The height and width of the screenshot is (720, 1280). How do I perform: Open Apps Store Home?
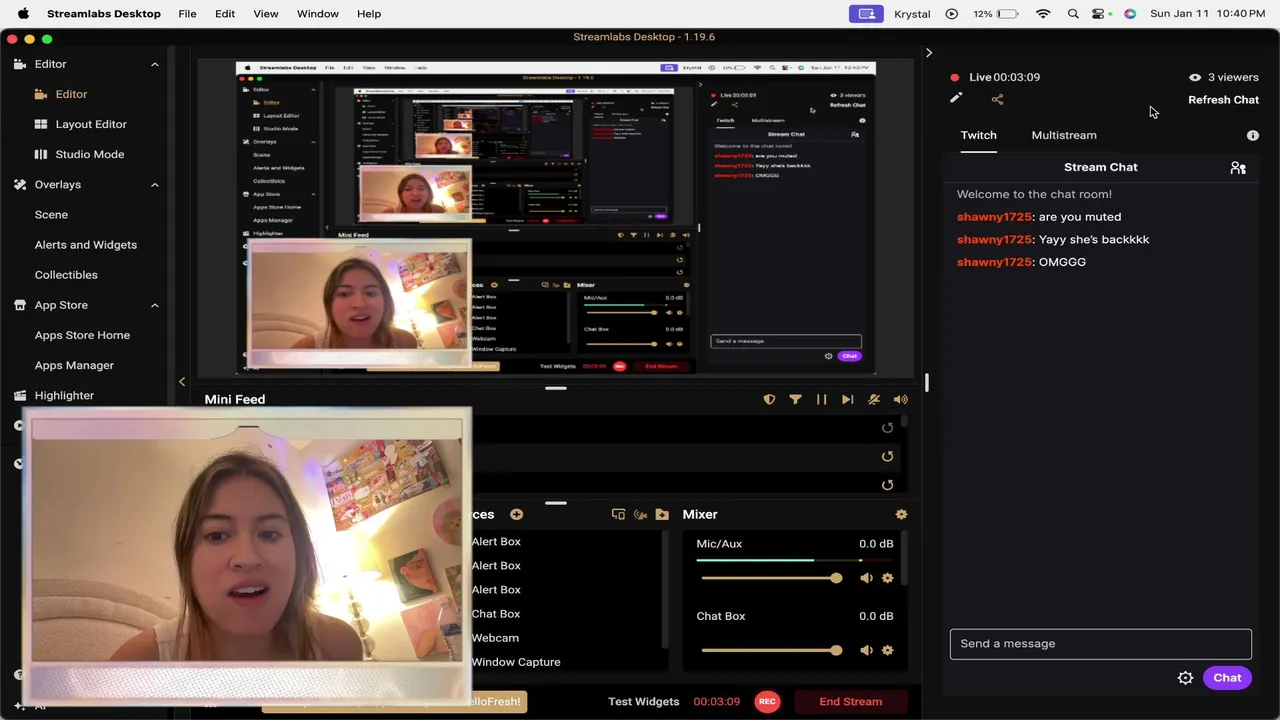82,335
